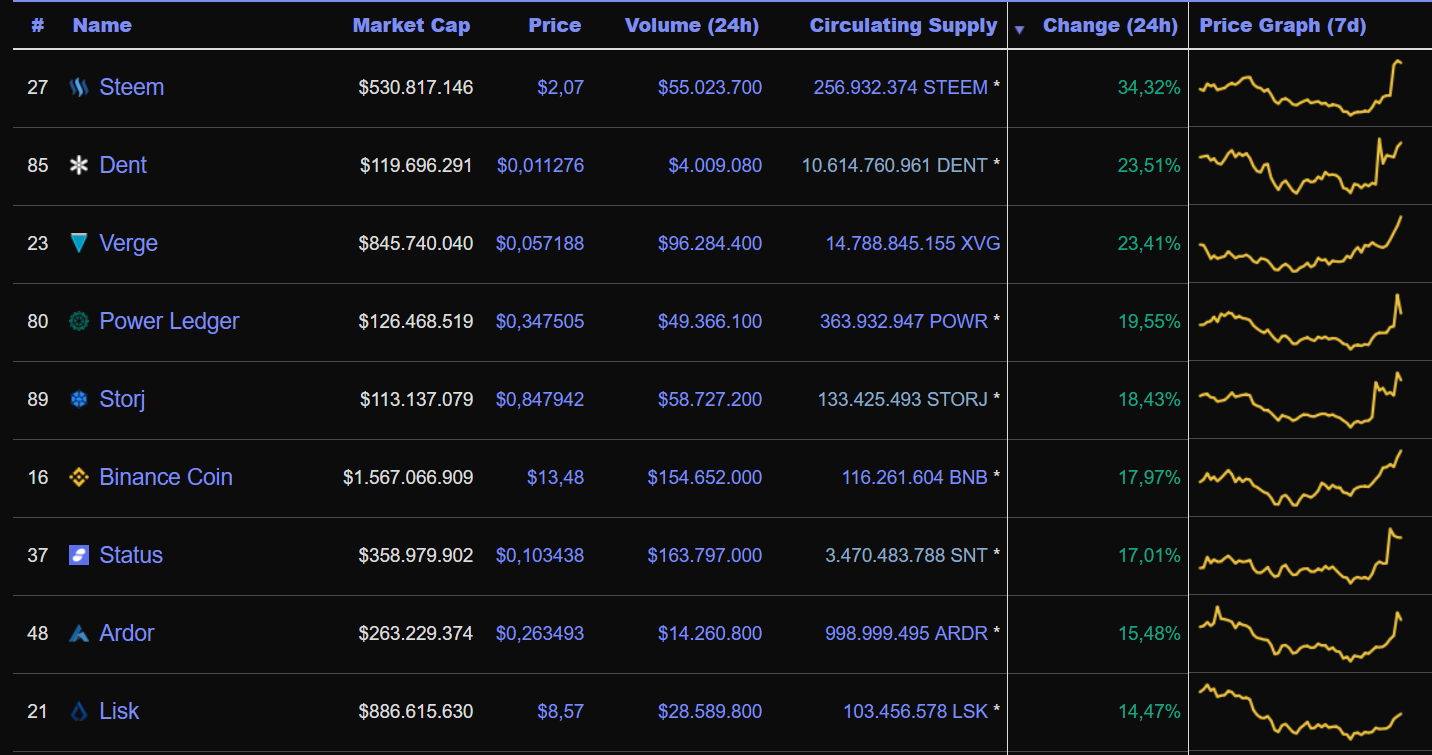Click Status volume $163.797.000
The width and height of the screenshot is (1432, 755).
coord(705,556)
